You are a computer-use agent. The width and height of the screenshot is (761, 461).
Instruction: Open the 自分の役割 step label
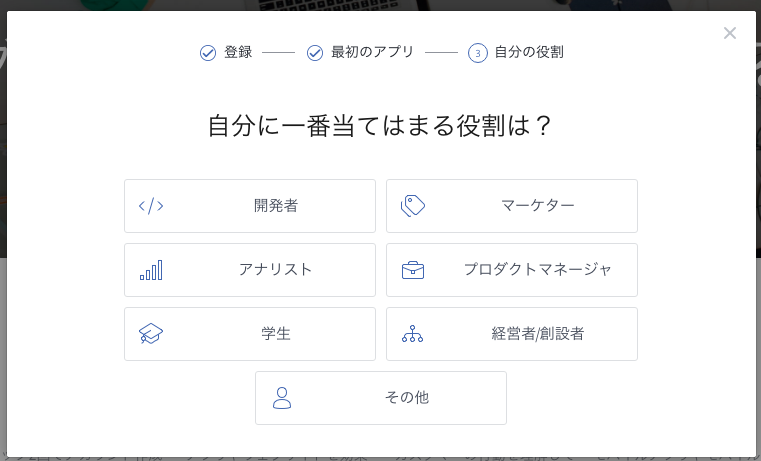click(x=529, y=52)
